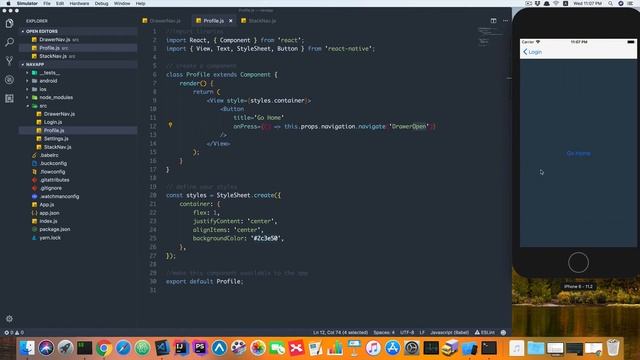
Task: Select StackNav.js under Open Editors
Action: 53,56
